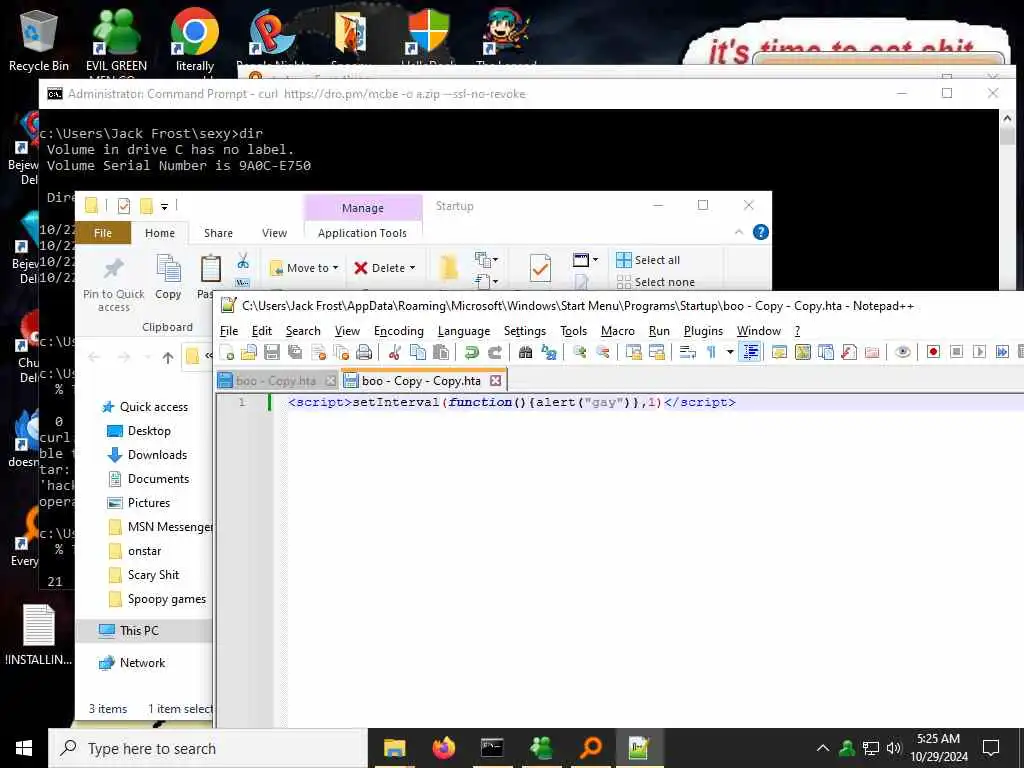Viewport: 1024px width, 768px height.
Task: Select the View tab in File Explorer ribbon
Action: 274,233
